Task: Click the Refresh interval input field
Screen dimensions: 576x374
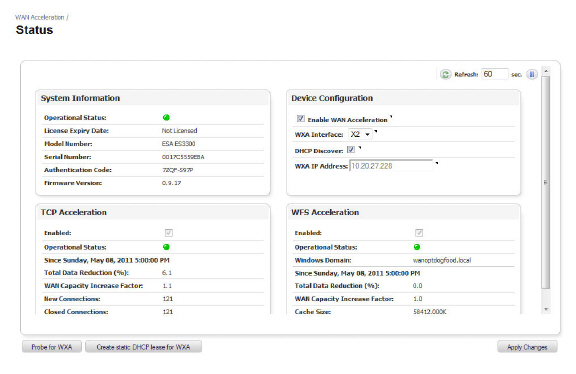Action: 495,74
